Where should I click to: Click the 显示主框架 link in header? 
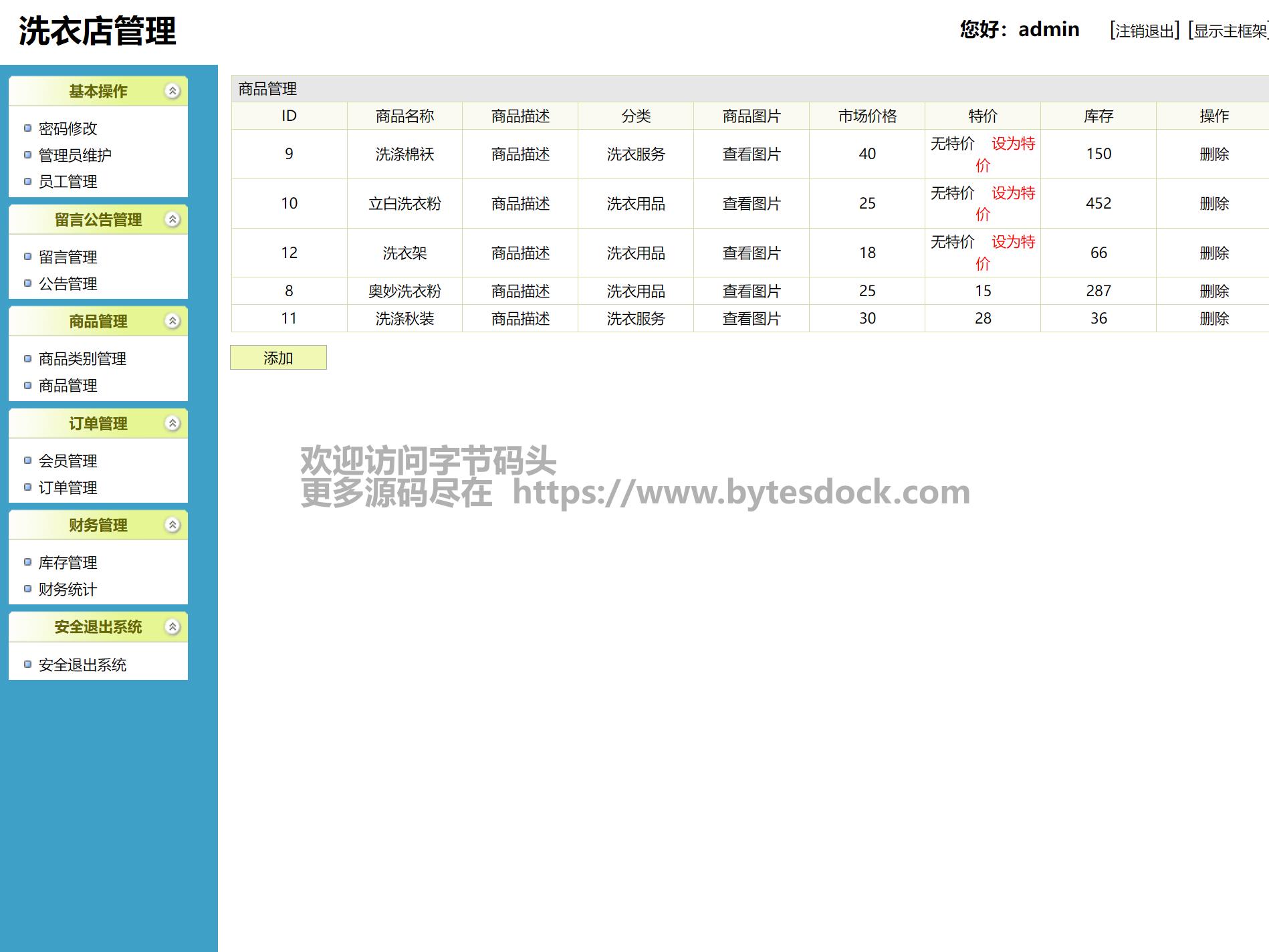[x=1229, y=31]
